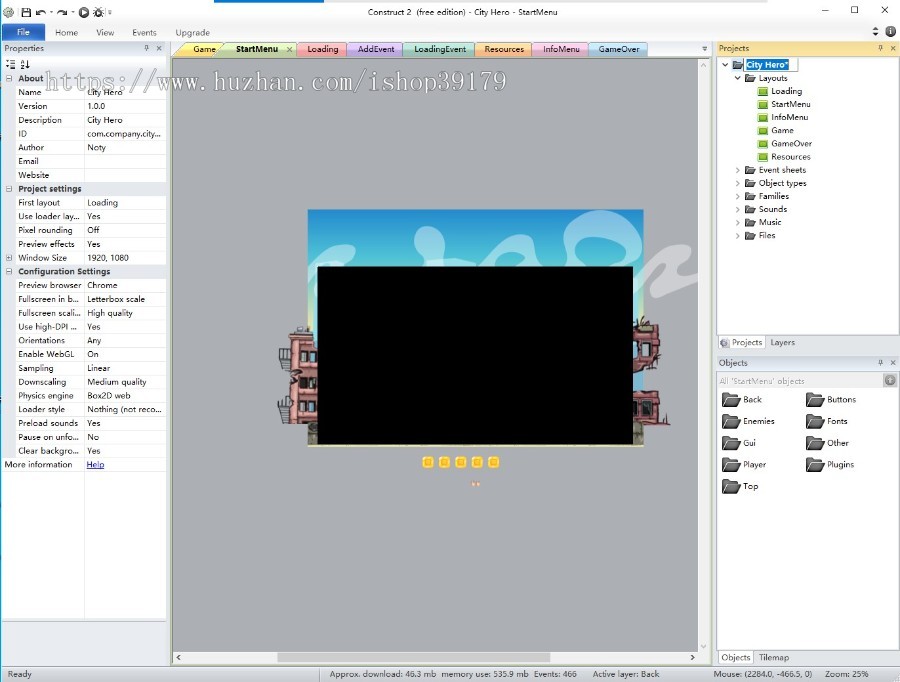Screen dimensions: 900x682
Task: Redo the last undone action
Action: tap(61, 12)
